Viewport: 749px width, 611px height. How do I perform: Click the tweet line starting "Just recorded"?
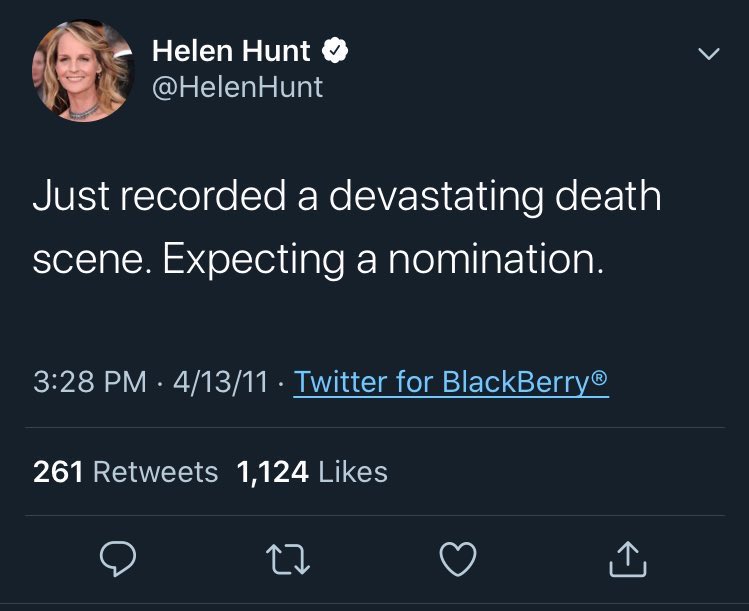point(346,196)
